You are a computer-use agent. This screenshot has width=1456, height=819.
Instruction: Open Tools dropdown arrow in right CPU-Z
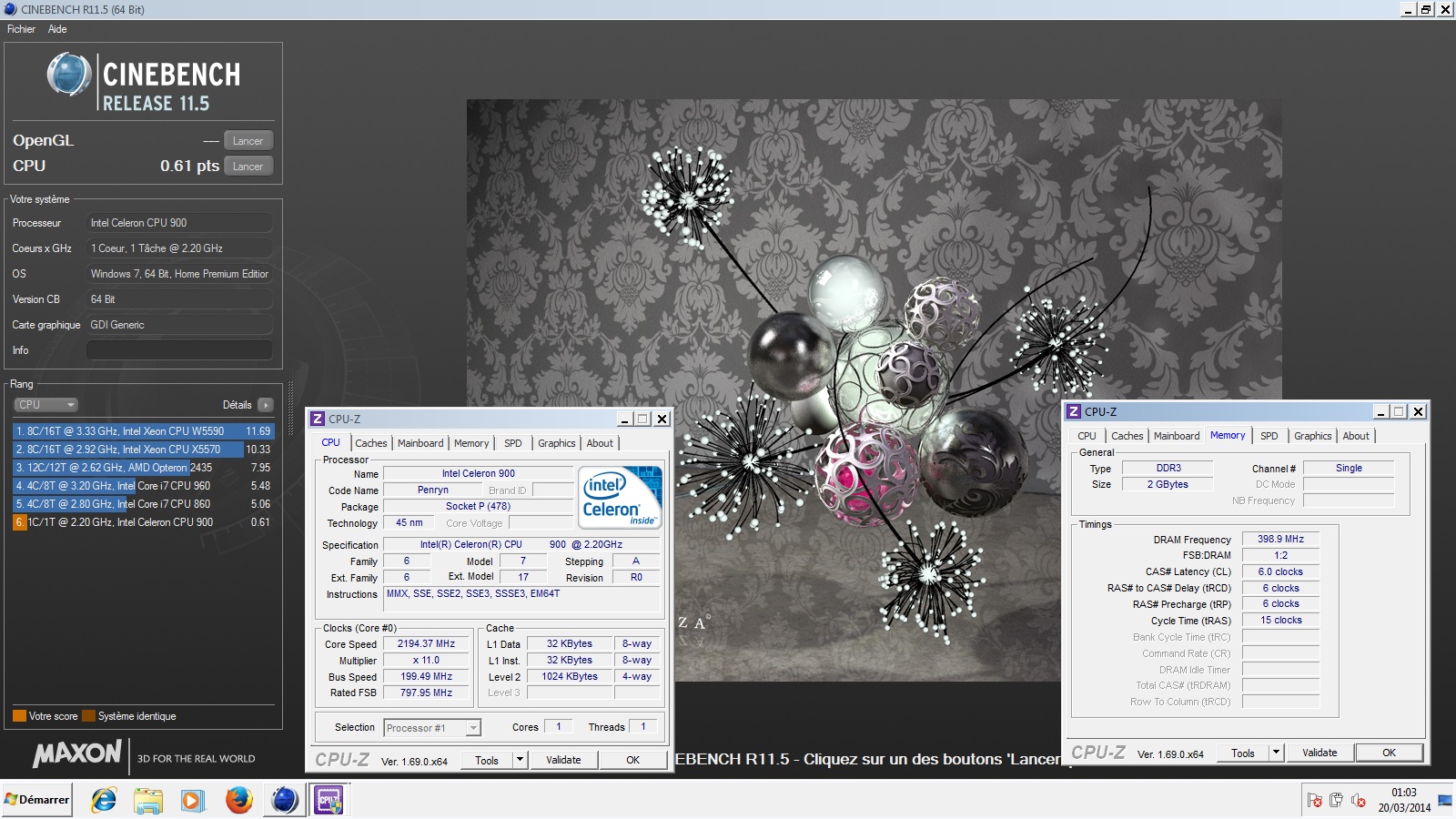(x=1276, y=753)
